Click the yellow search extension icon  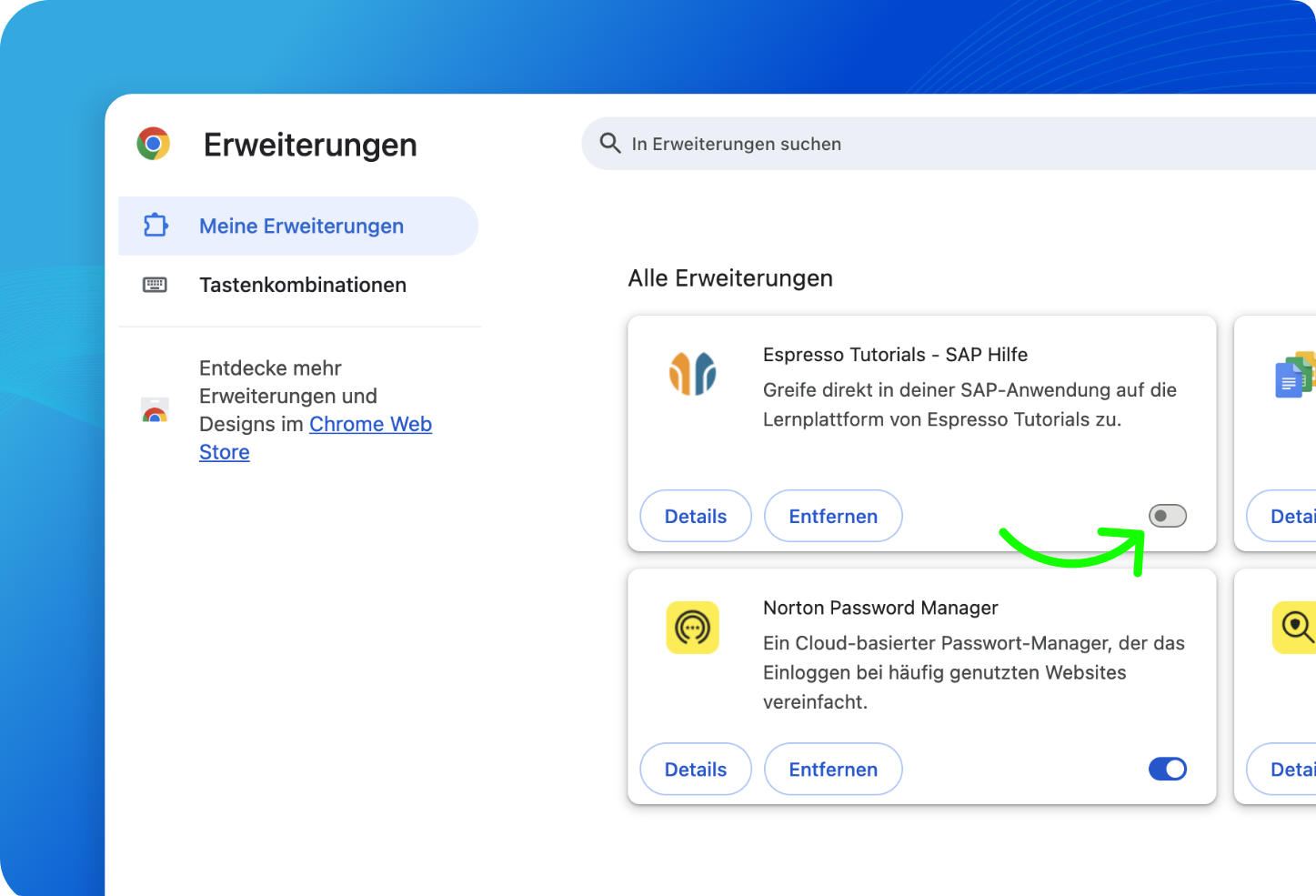point(1294,628)
